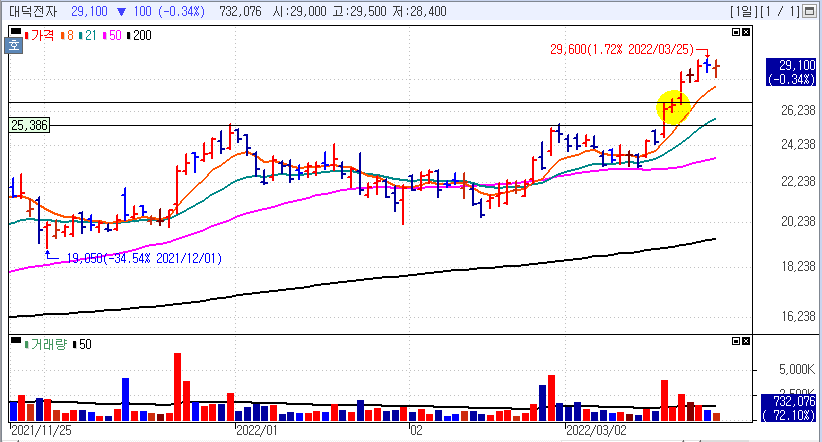Click the blue 호 quote button
Screen dimensions: 822x442
[x=14, y=46]
